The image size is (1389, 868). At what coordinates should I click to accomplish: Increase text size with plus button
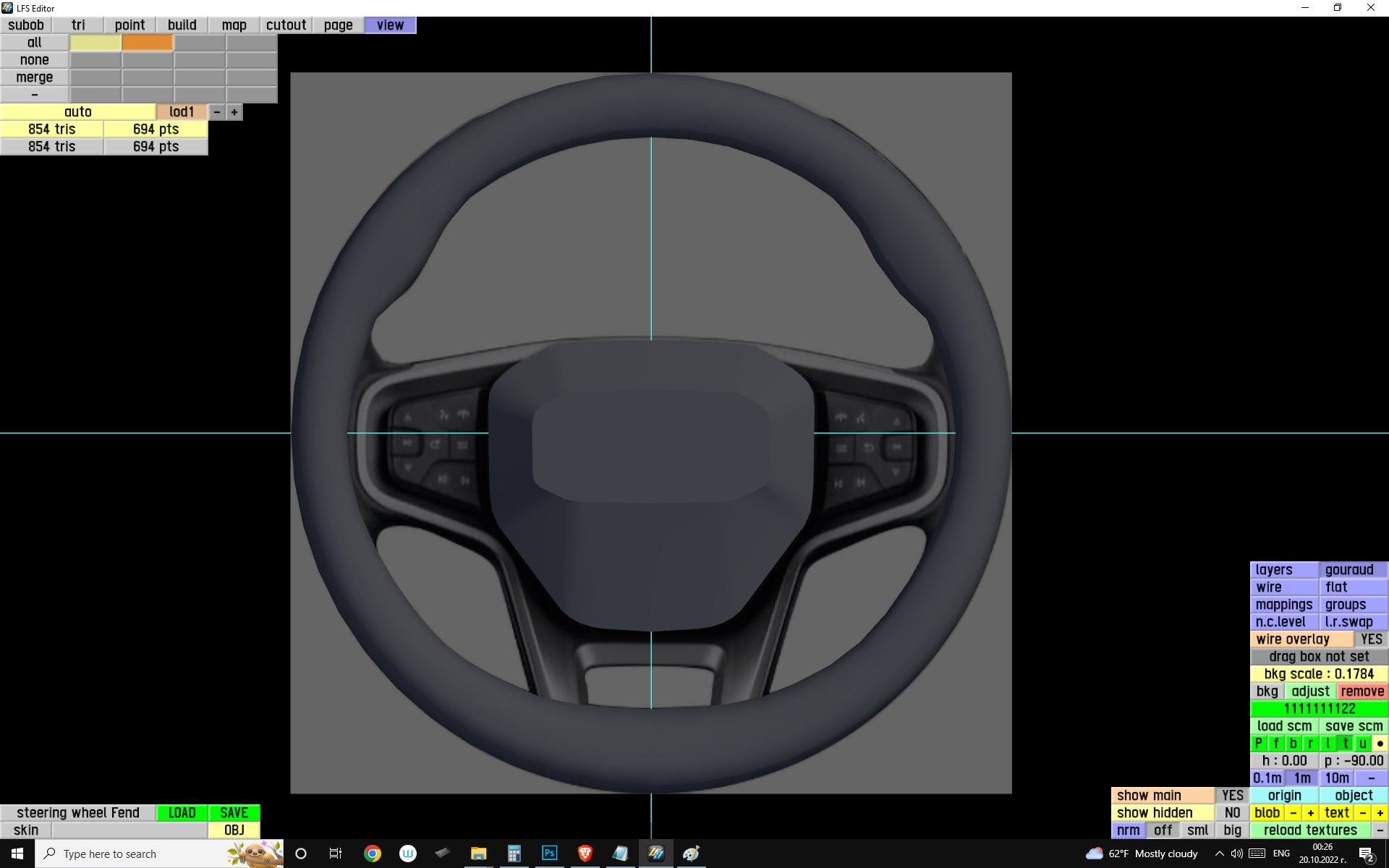tap(1380, 813)
